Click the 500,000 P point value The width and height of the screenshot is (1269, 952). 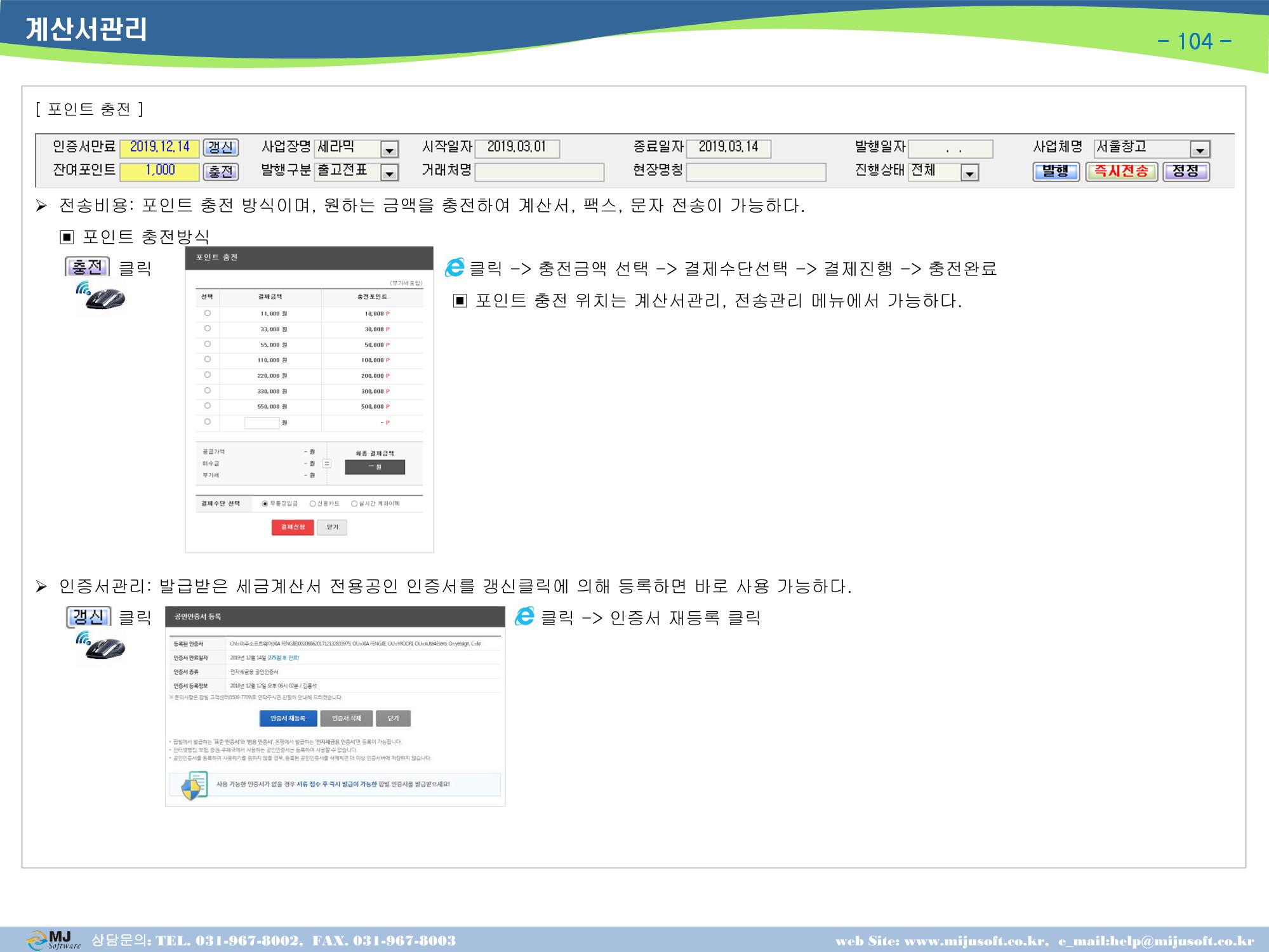click(x=375, y=406)
